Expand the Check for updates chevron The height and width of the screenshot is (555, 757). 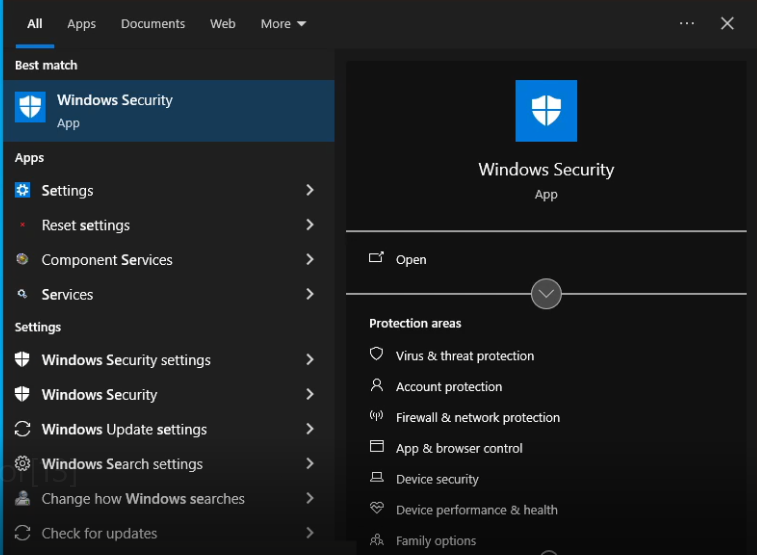310,533
